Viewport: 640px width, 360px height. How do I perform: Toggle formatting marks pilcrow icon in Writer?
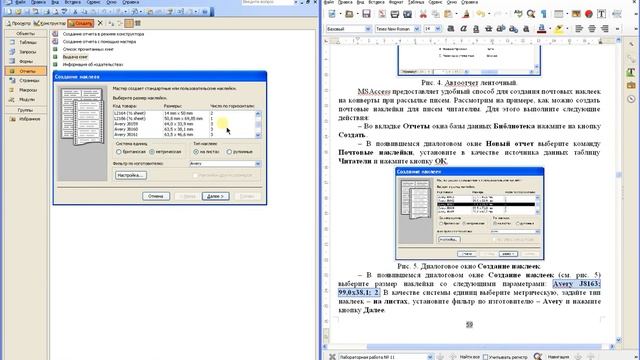pos(544,14)
